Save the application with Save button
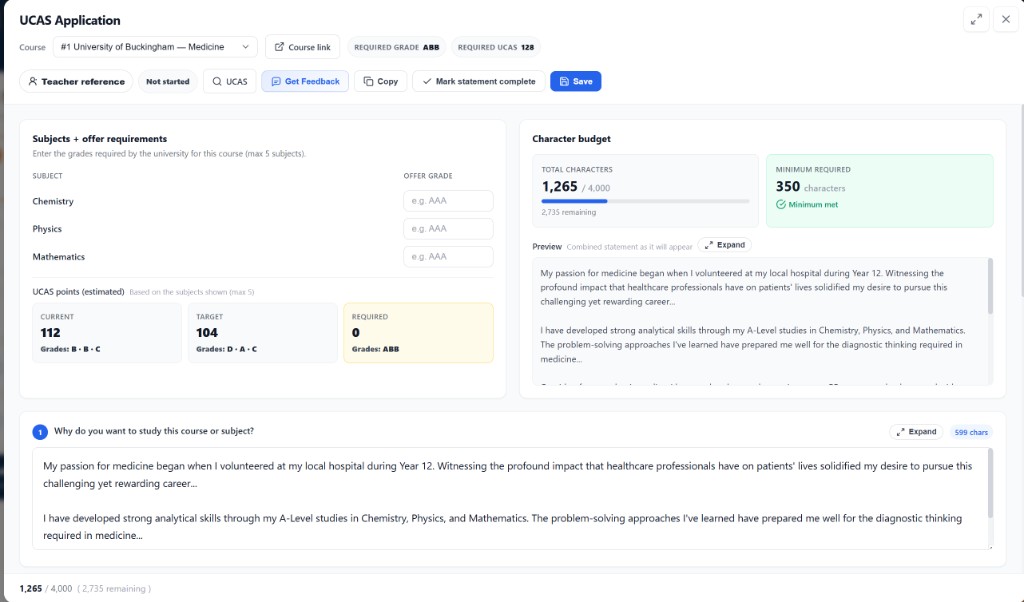 575,82
